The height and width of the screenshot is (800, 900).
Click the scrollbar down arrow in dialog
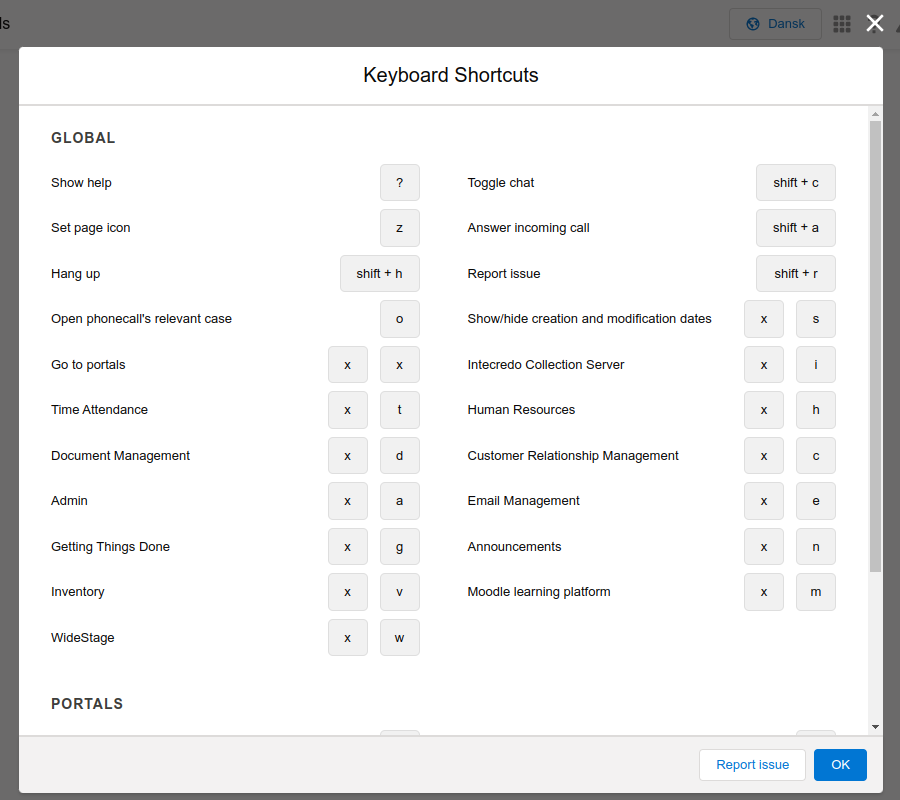pyautogui.click(x=875, y=727)
